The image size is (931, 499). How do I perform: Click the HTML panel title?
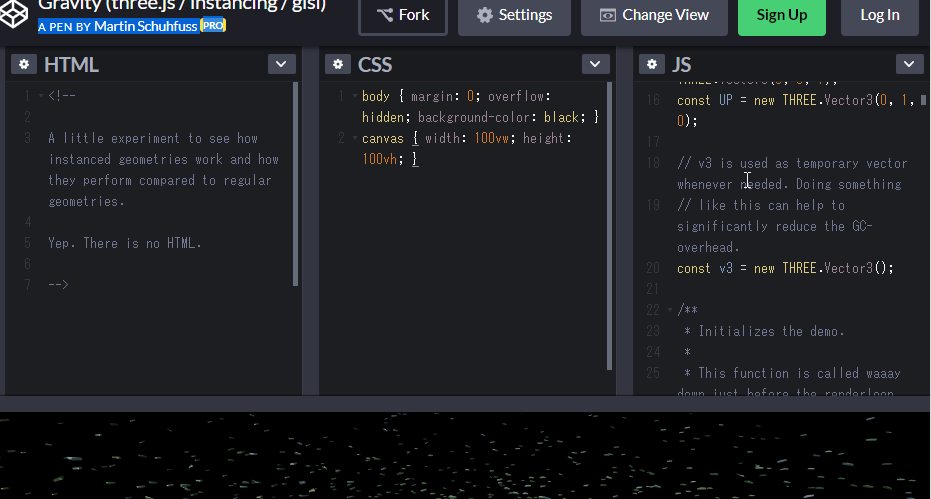[71, 65]
